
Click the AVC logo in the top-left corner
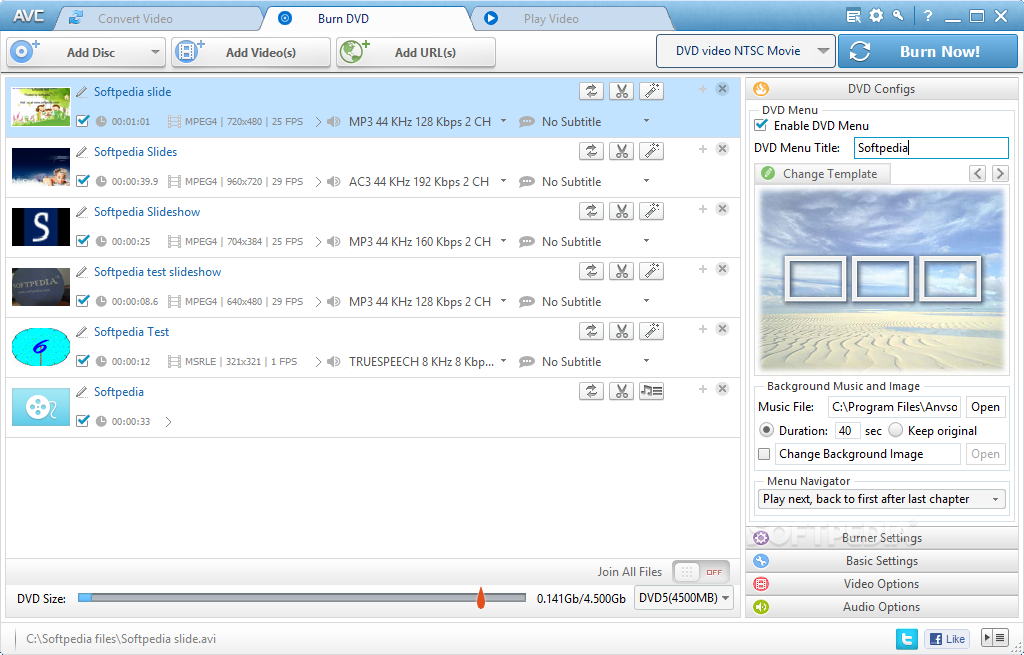pyautogui.click(x=28, y=16)
